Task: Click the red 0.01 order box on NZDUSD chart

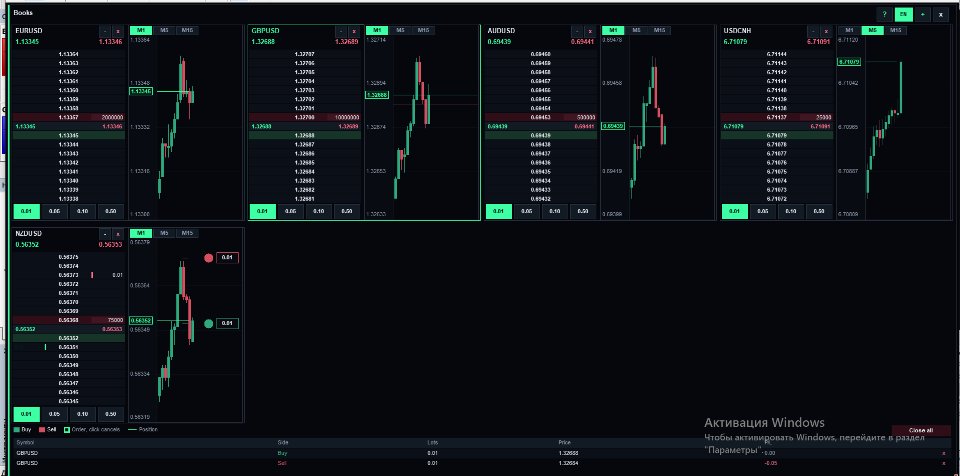Action: [227, 258]
